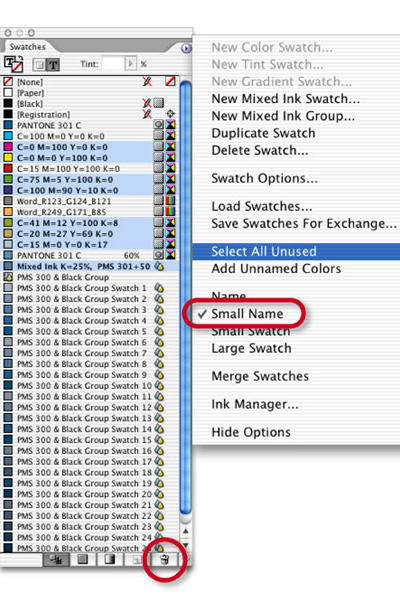The image size is (400, 594).
Task: Select the C=20 M=27 Y=69 K=0 row
Action: [90, 233]
